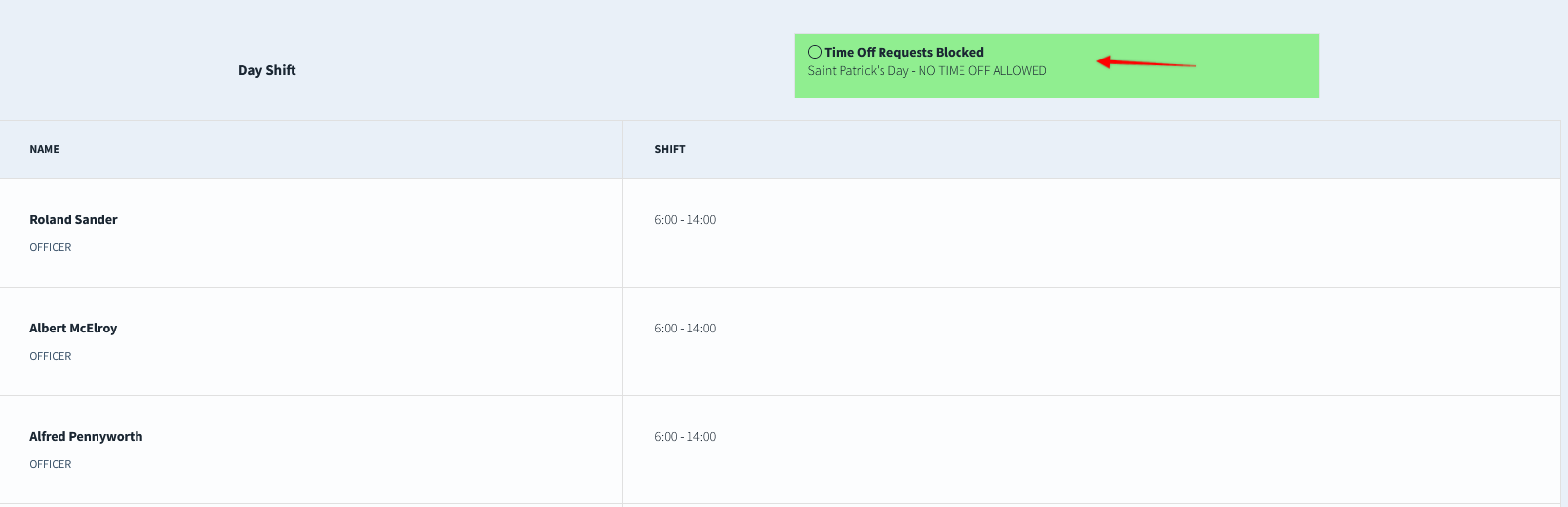Click Alfred Pennyworth's 6:00 - 14:00 shift
Screen dimensions: 1568x507
point(686,437)
